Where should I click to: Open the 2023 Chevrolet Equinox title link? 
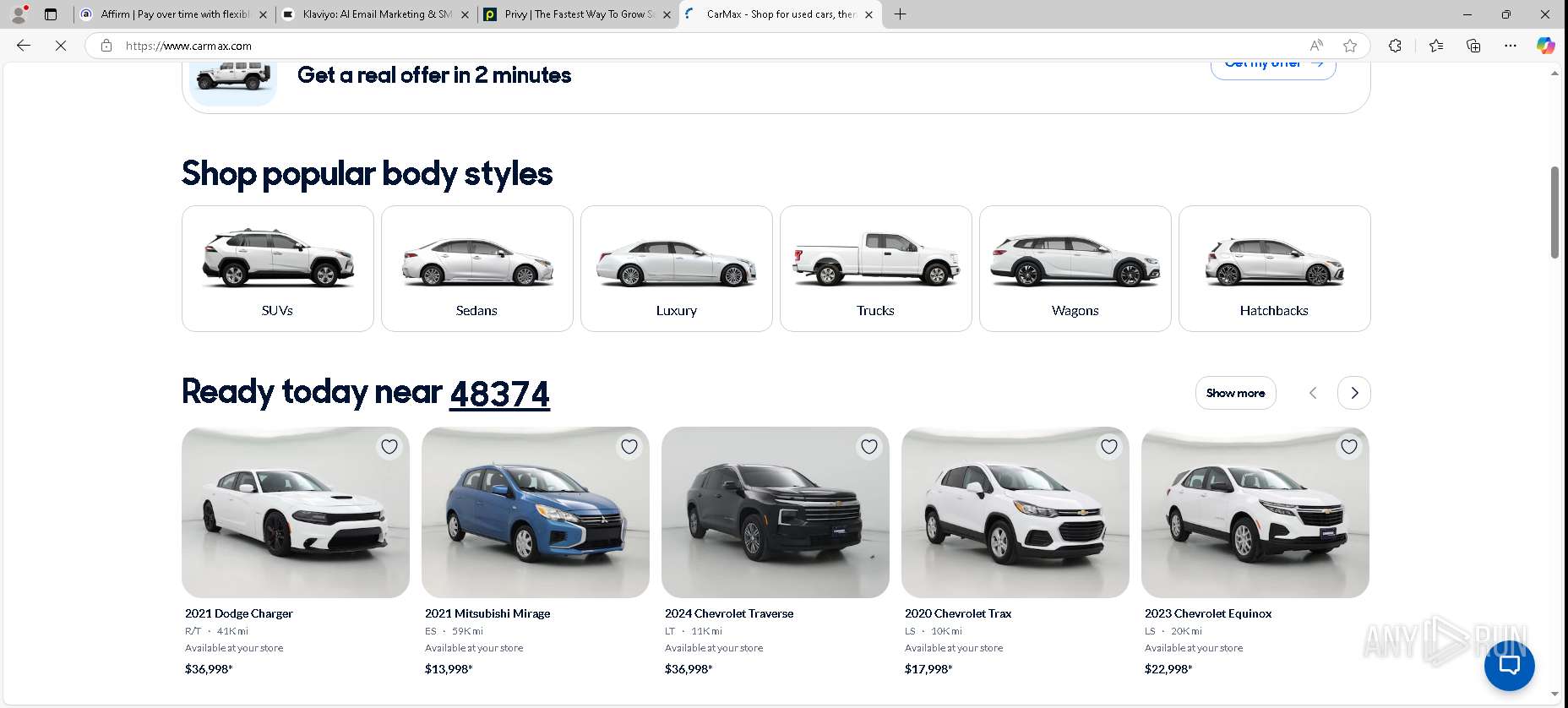click(x=1208, y=613)
